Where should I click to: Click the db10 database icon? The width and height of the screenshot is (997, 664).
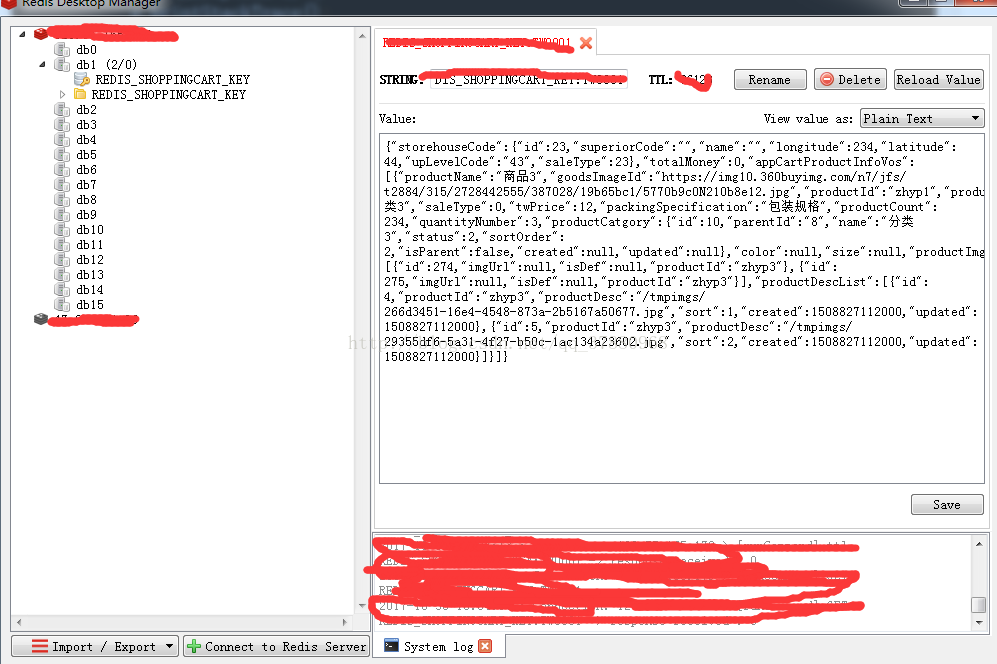point(62,230)
